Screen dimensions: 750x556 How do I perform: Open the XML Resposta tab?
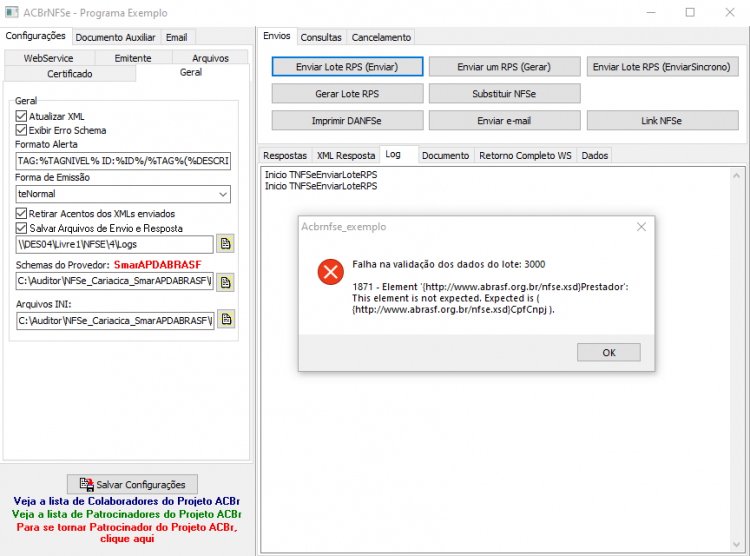click(346, 156)
